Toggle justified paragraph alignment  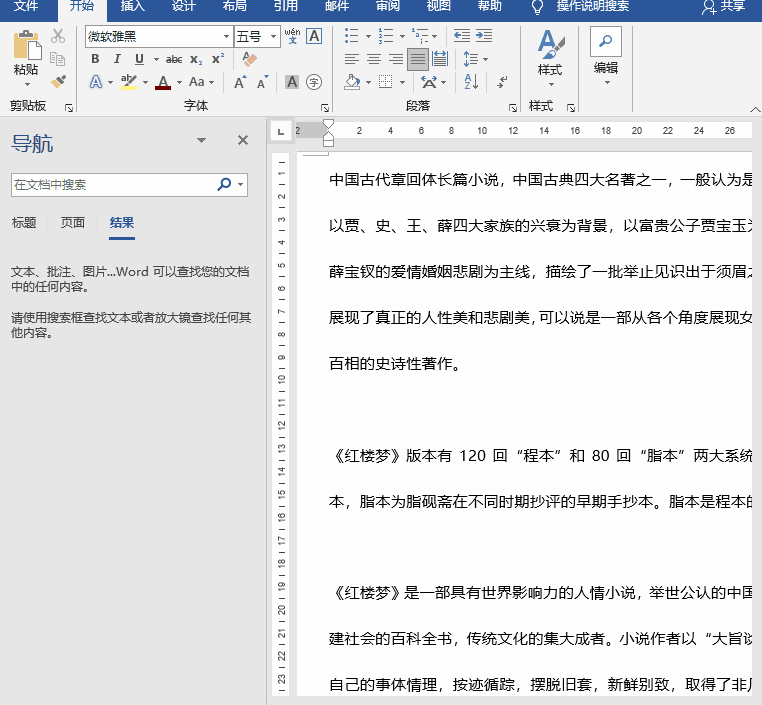point(417,59)
